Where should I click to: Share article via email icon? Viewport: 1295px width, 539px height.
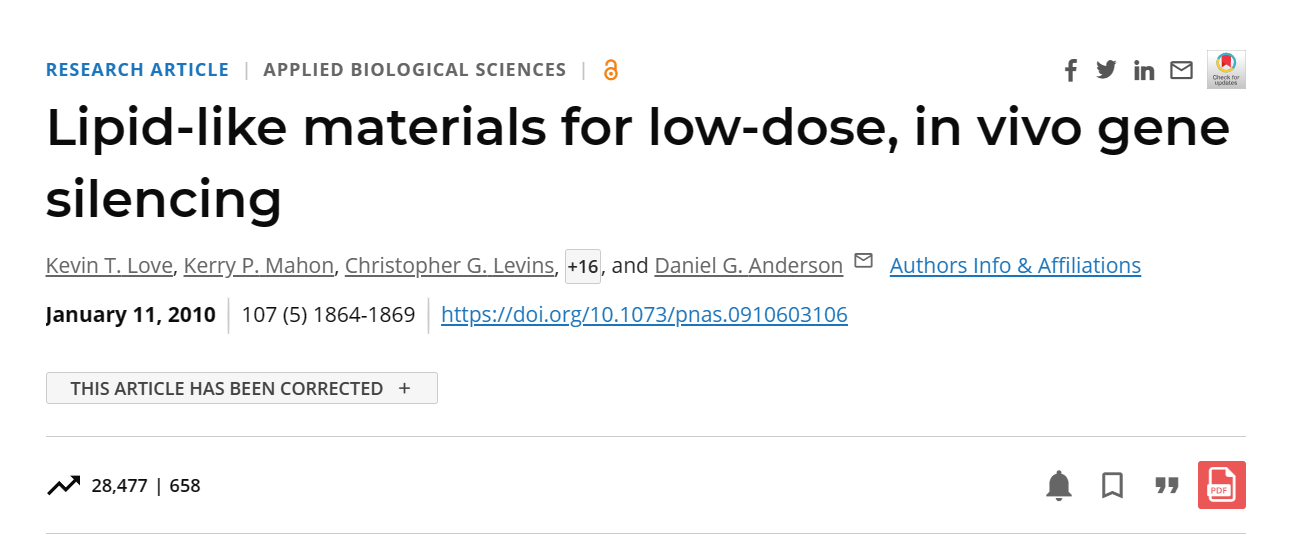point(1182,70)
